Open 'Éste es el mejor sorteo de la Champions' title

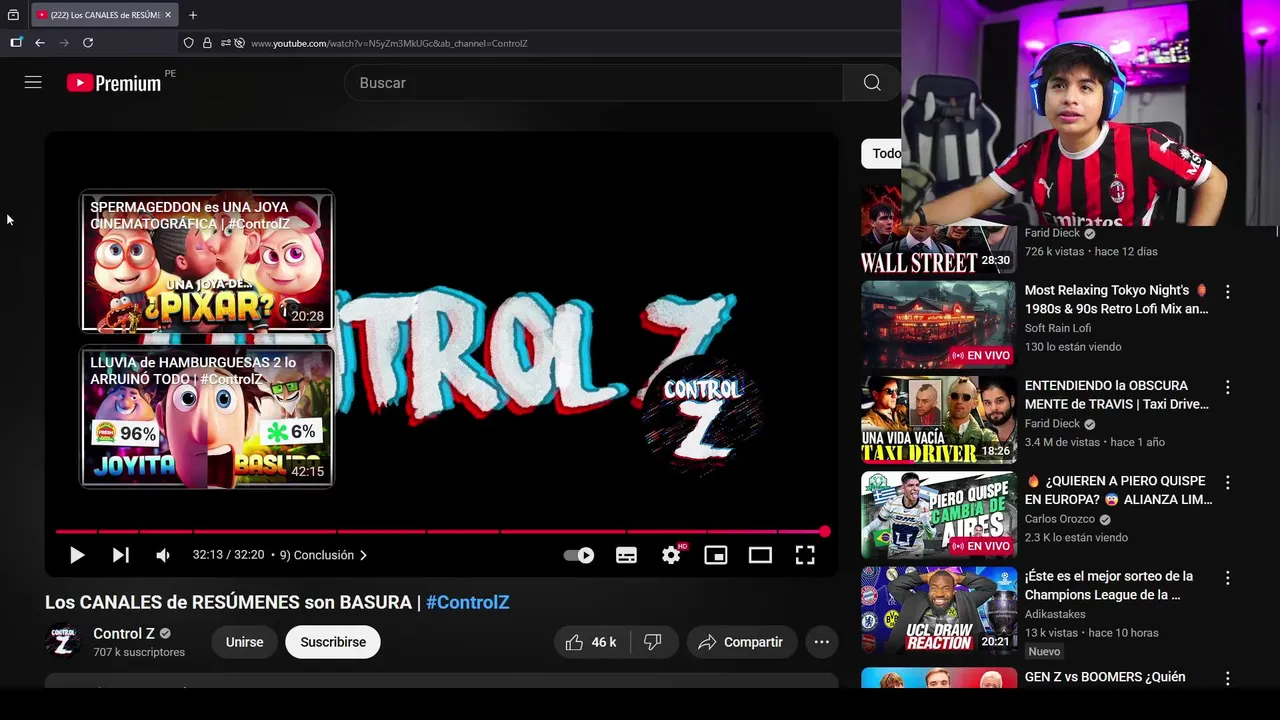point(1108,585)
